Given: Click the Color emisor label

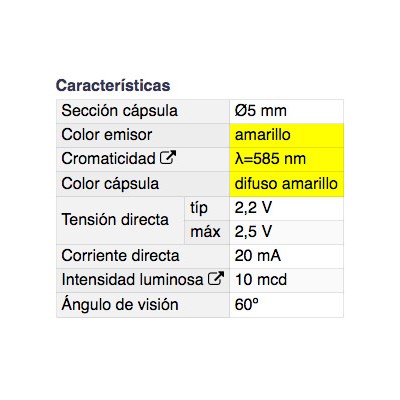Looking at the screenshot, I should pyautogui.click(x=107, y=135).
